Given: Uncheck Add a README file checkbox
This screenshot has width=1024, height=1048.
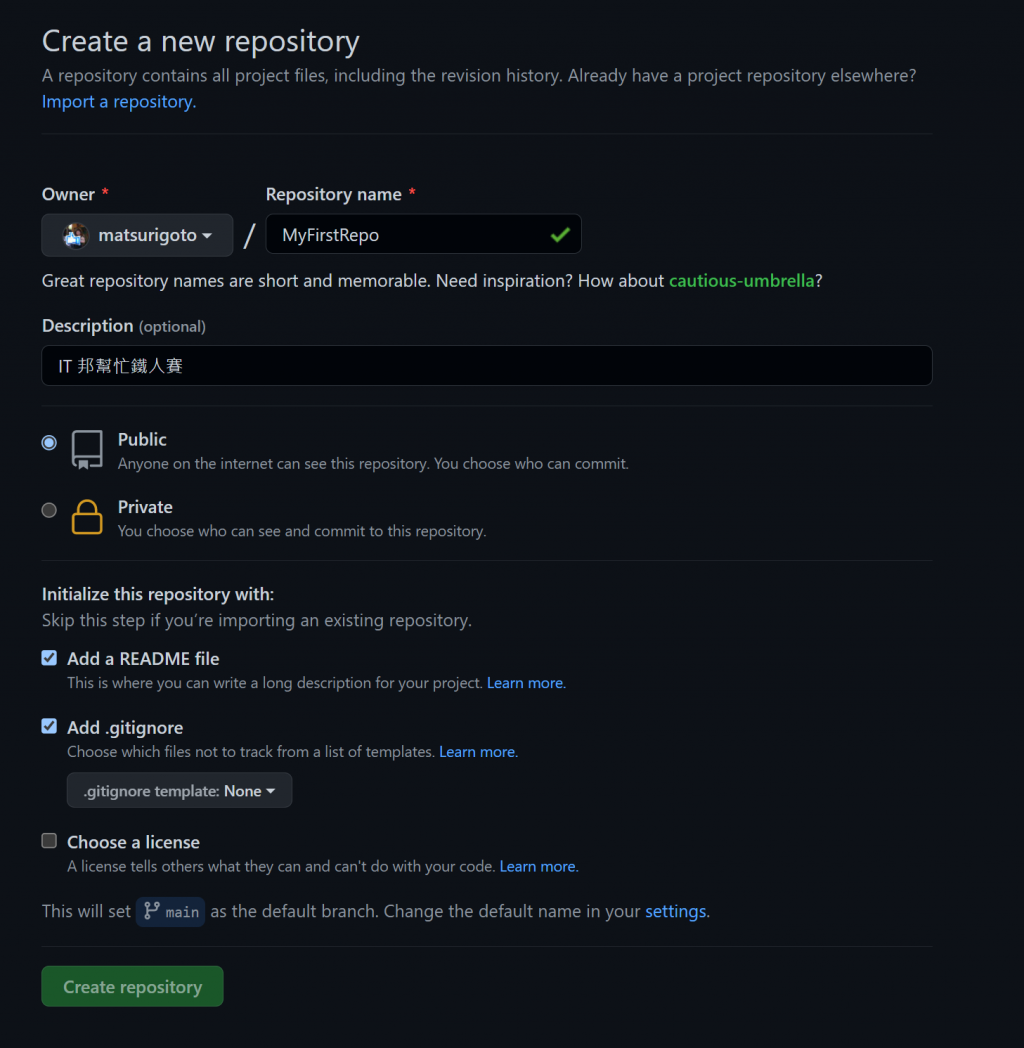Looking at the screenshot, I should coord(49,658).
